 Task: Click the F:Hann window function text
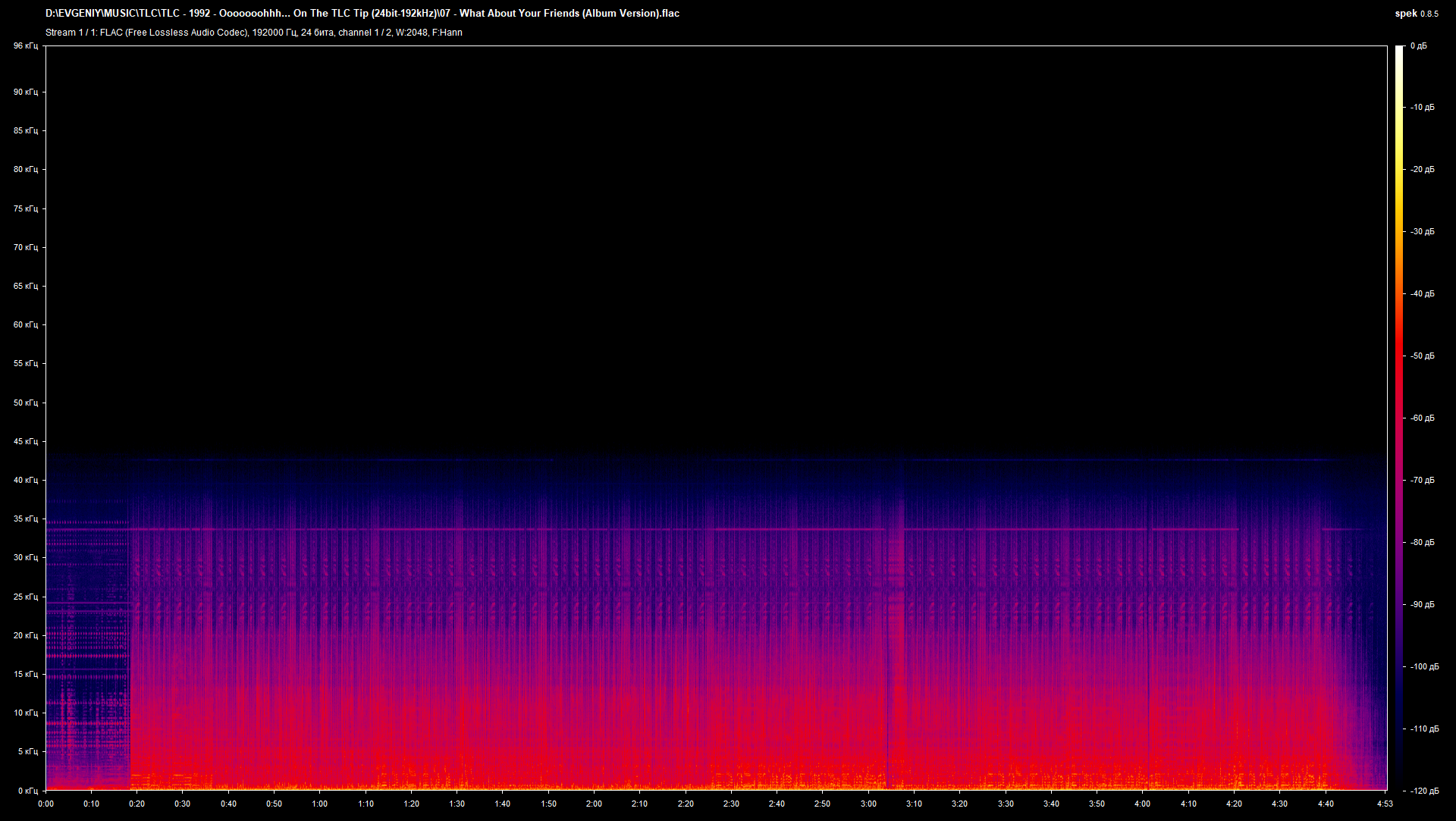click(449, 33)
